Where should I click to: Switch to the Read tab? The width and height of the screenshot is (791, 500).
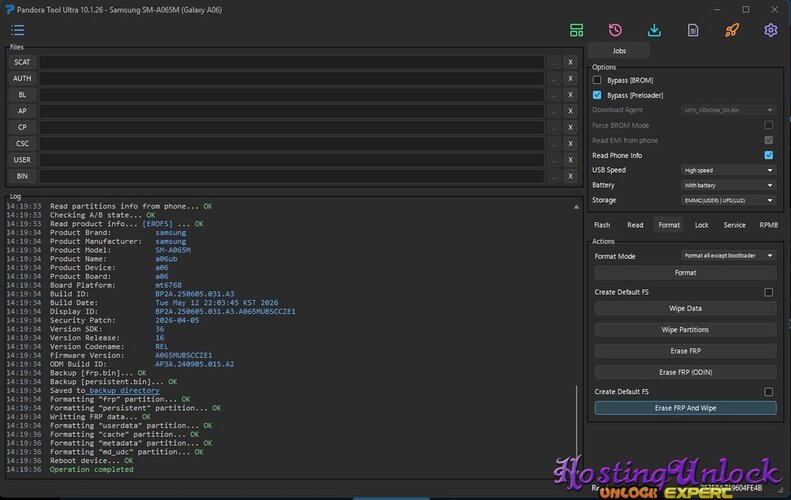pyautogui.click(x=635, y=225)
